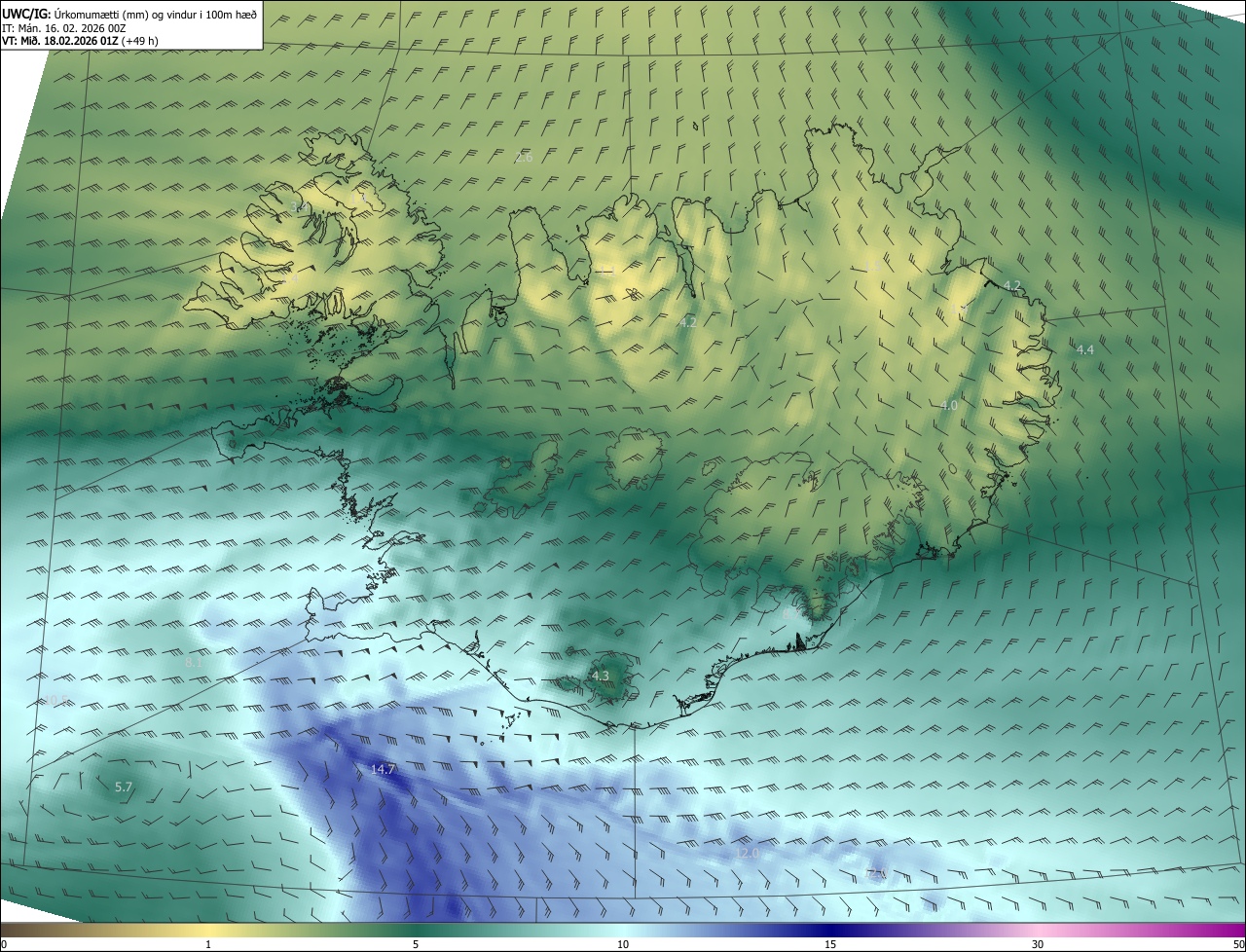Click the 14.7 precipitation value label
This screenshot has width=1246, height=952.
[383, 770]
